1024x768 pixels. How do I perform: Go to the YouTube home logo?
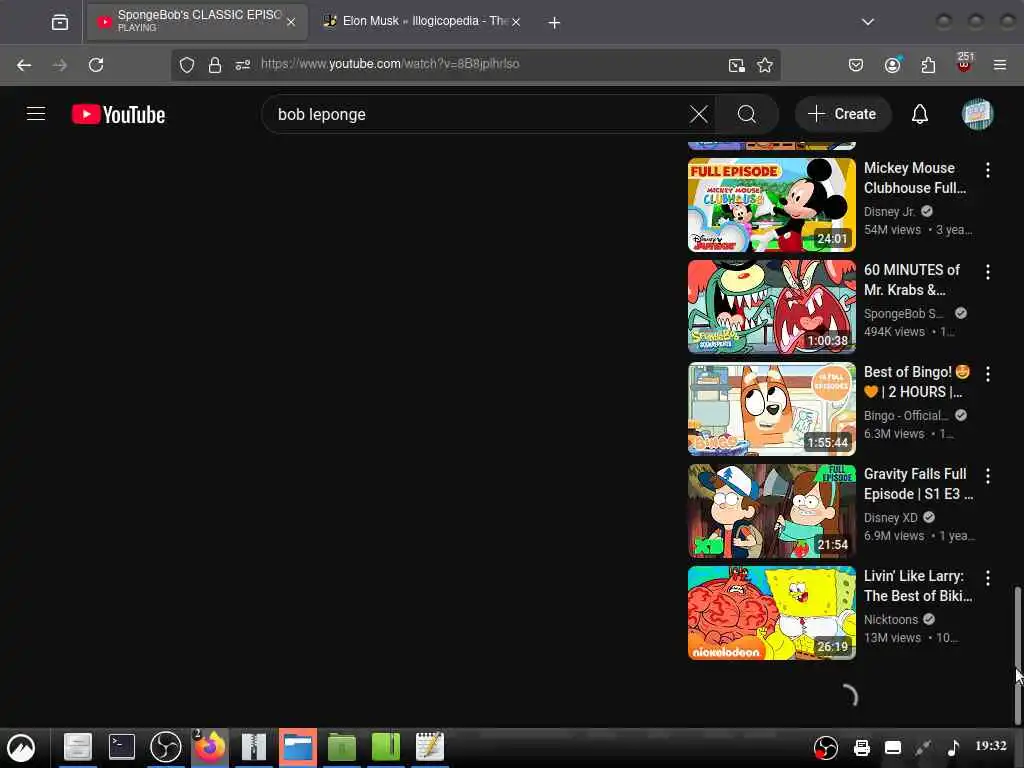point(118,115)
